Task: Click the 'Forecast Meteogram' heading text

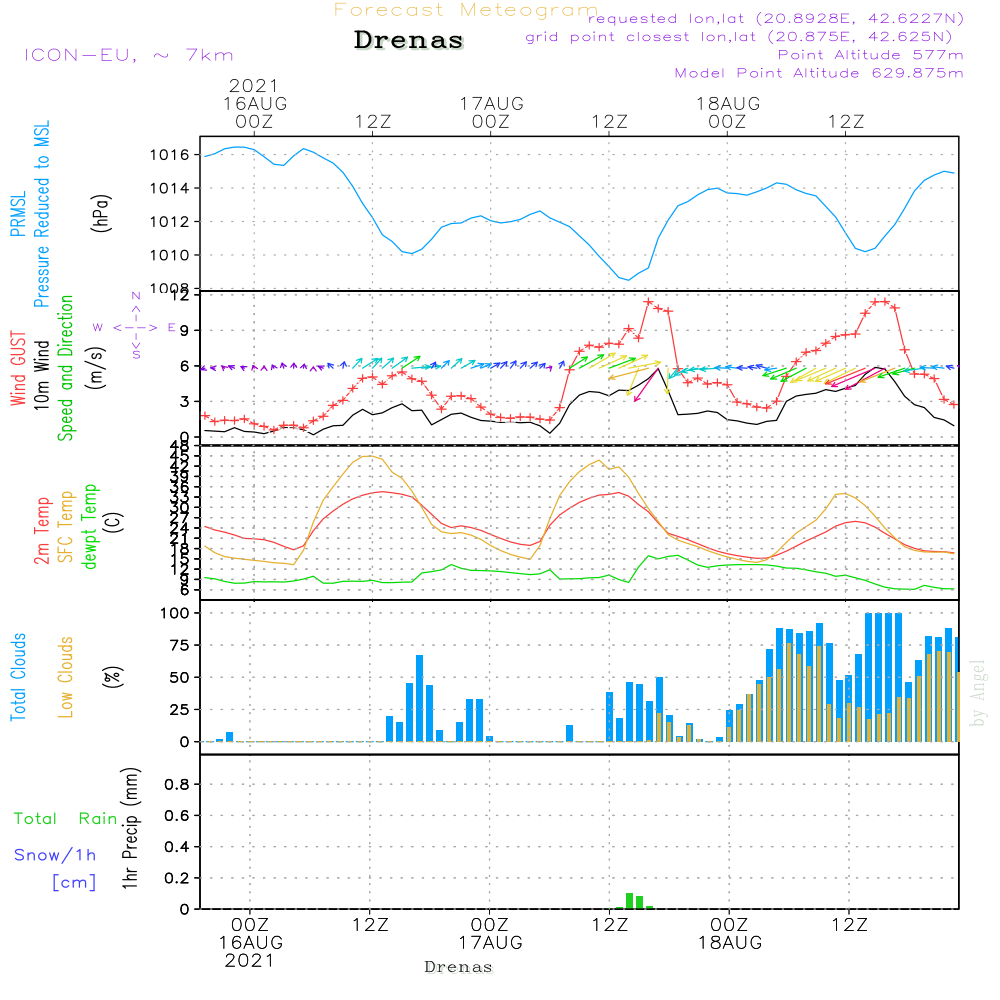Action: click(x=466, y=10)
